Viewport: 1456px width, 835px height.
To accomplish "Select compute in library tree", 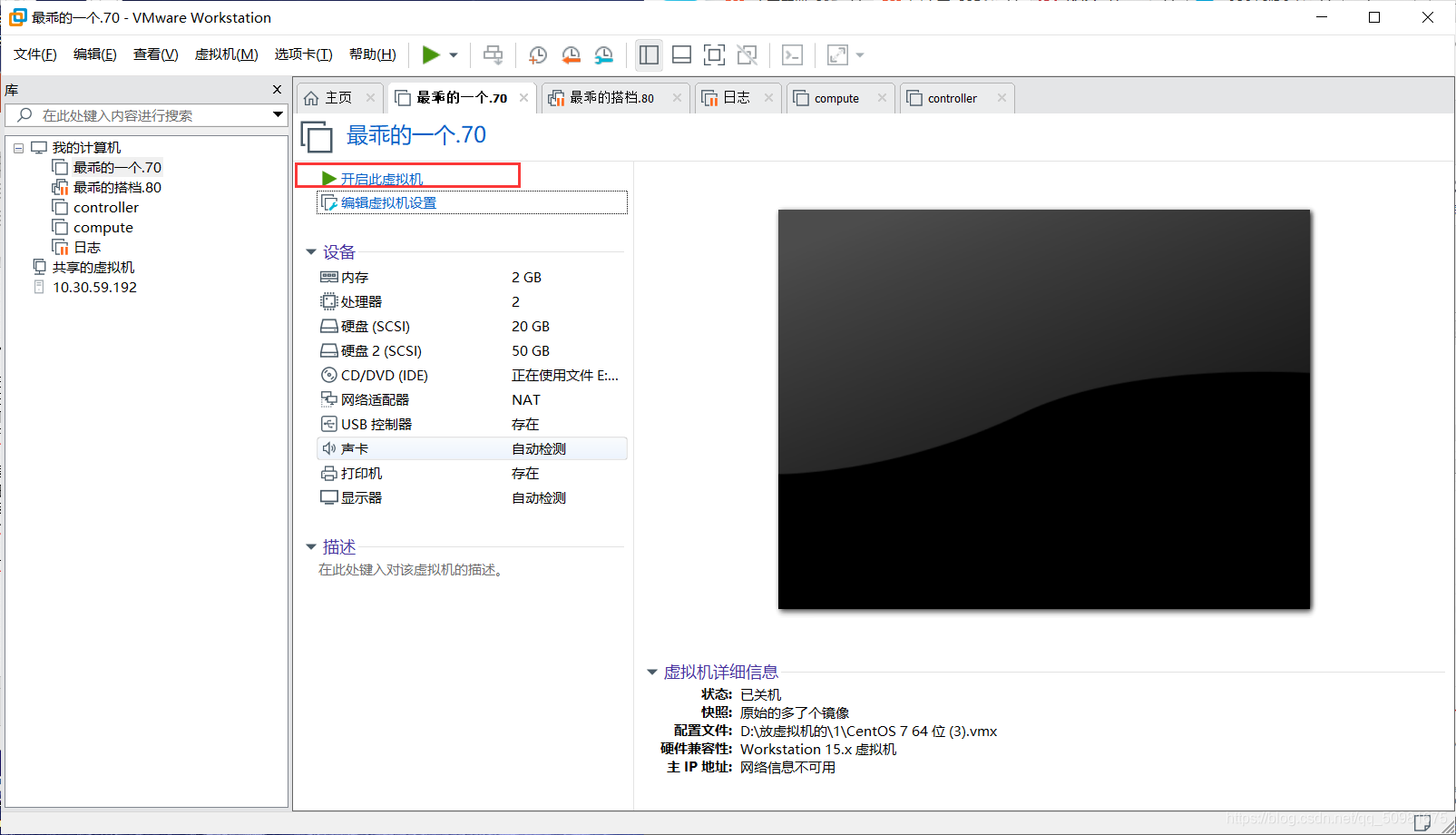I will tap(103, 228).
